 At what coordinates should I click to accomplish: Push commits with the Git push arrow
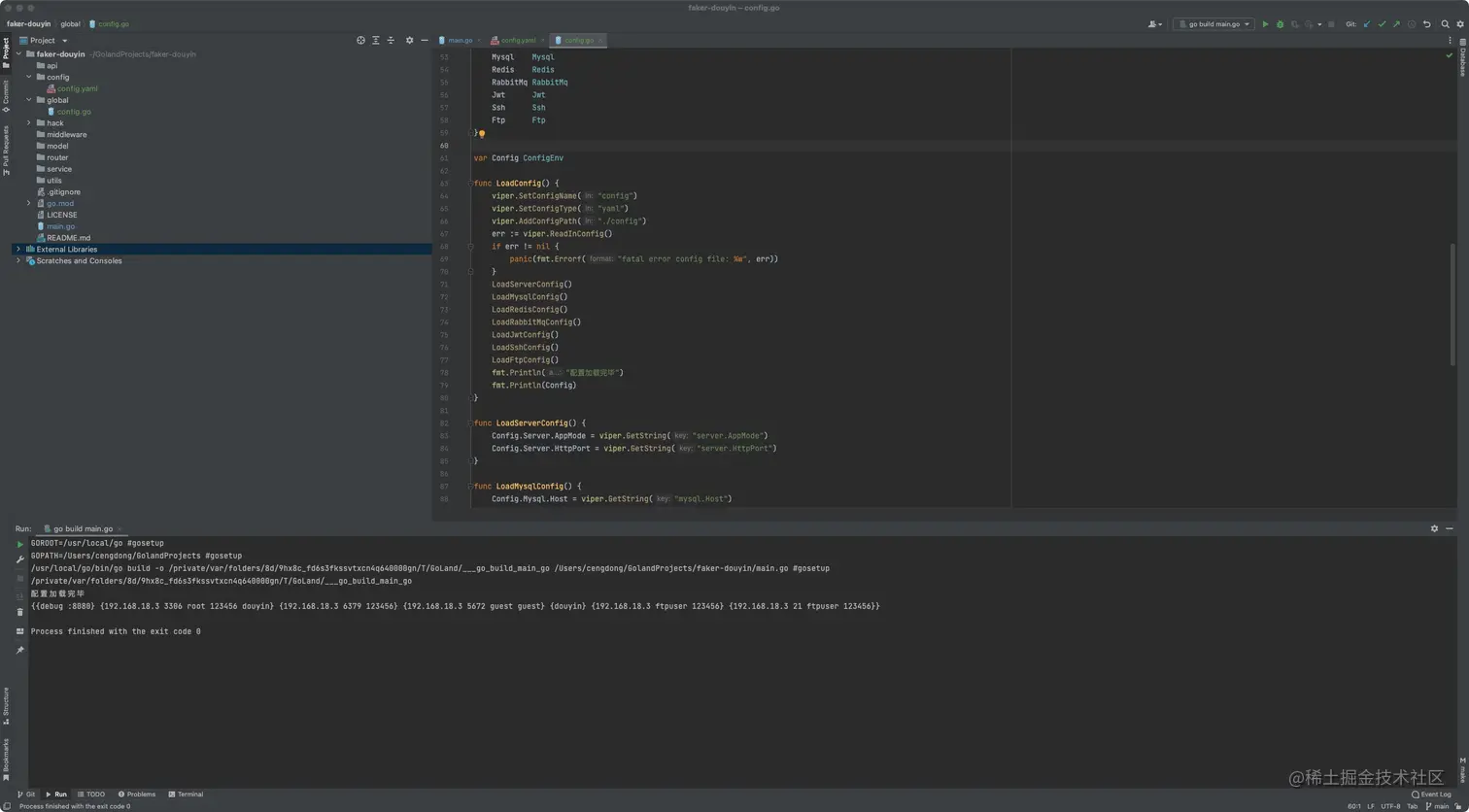[1396, 24]
